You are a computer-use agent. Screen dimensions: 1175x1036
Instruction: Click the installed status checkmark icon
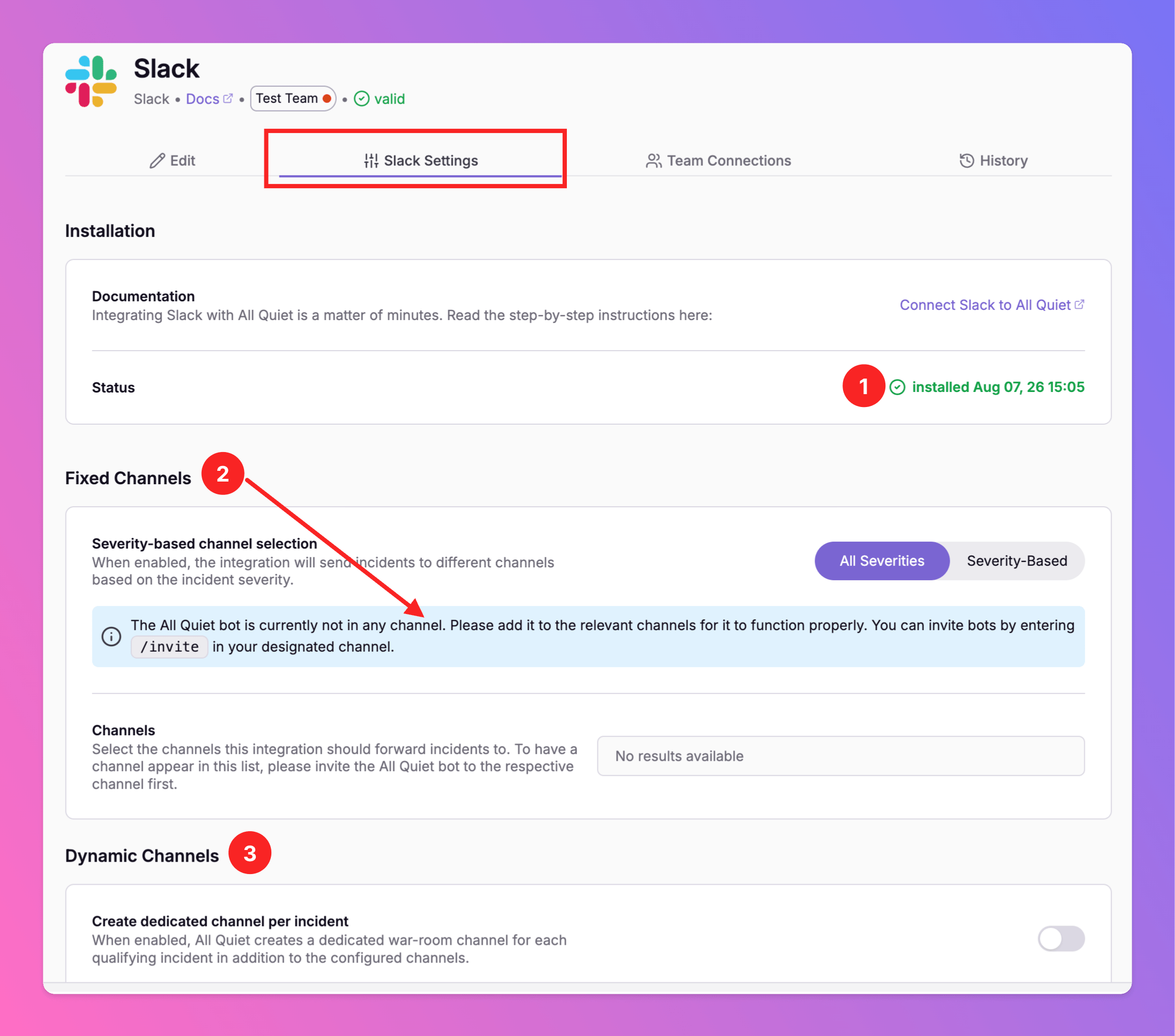click(897, 388)
